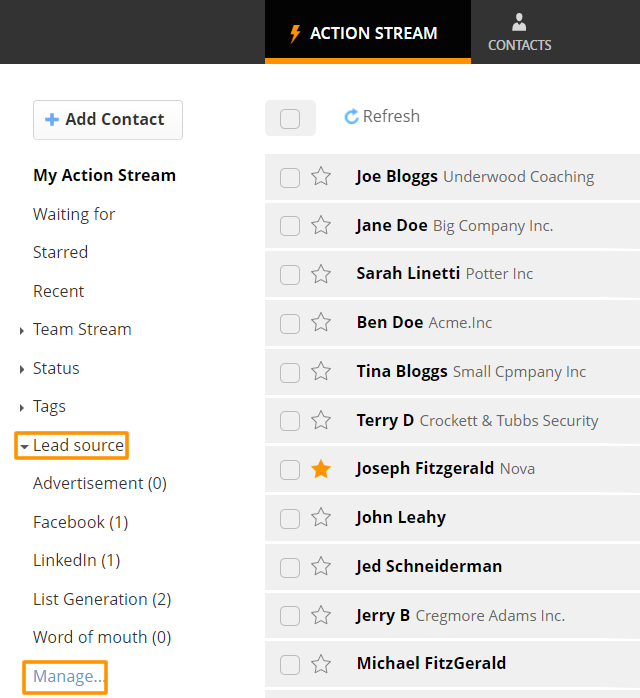Open Michael FitzGerald contact name
This screenshot has height=698, width=640.
[x=431, y=663]
